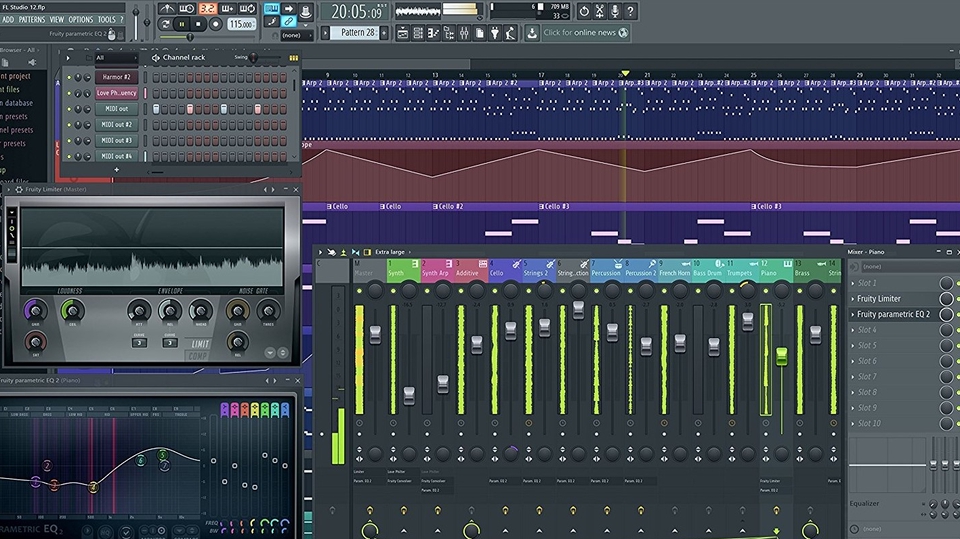Click the MIDI out #2 channel button
Image resolution: width=960 pixels, height=539 pixels.
click(x=116, y=124)
